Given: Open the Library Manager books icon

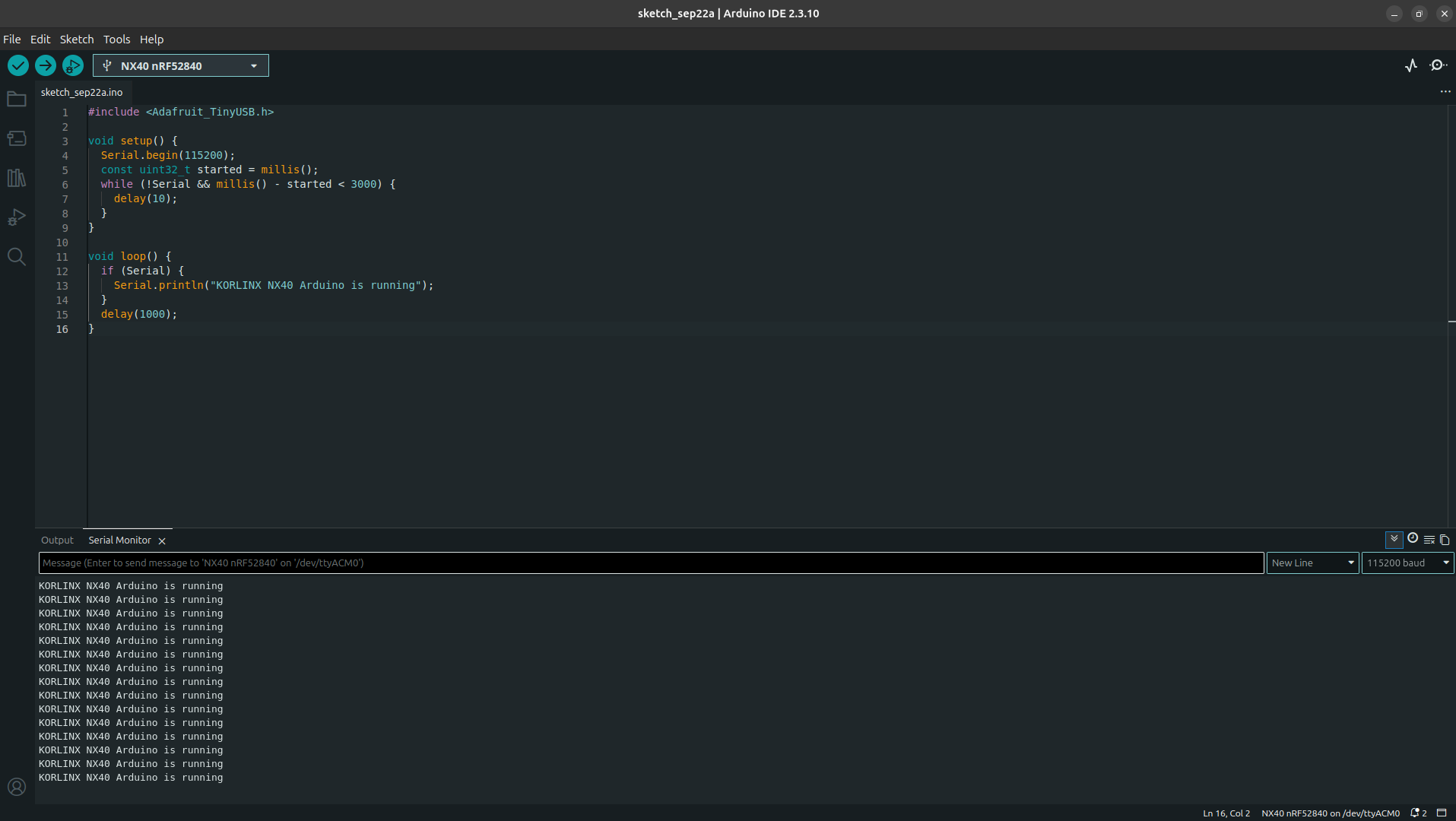Looking at the screenshot, I should [x=17, y=178].
